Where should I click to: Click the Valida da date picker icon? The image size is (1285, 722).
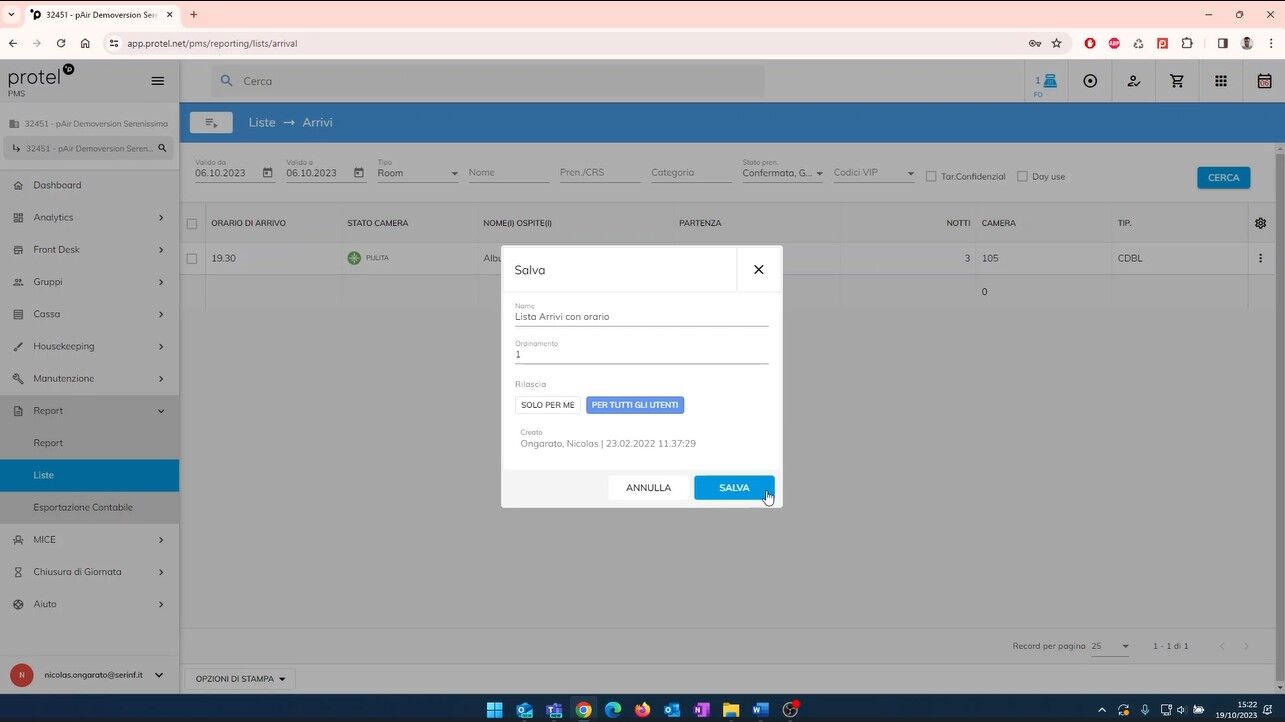click(267, 172)
